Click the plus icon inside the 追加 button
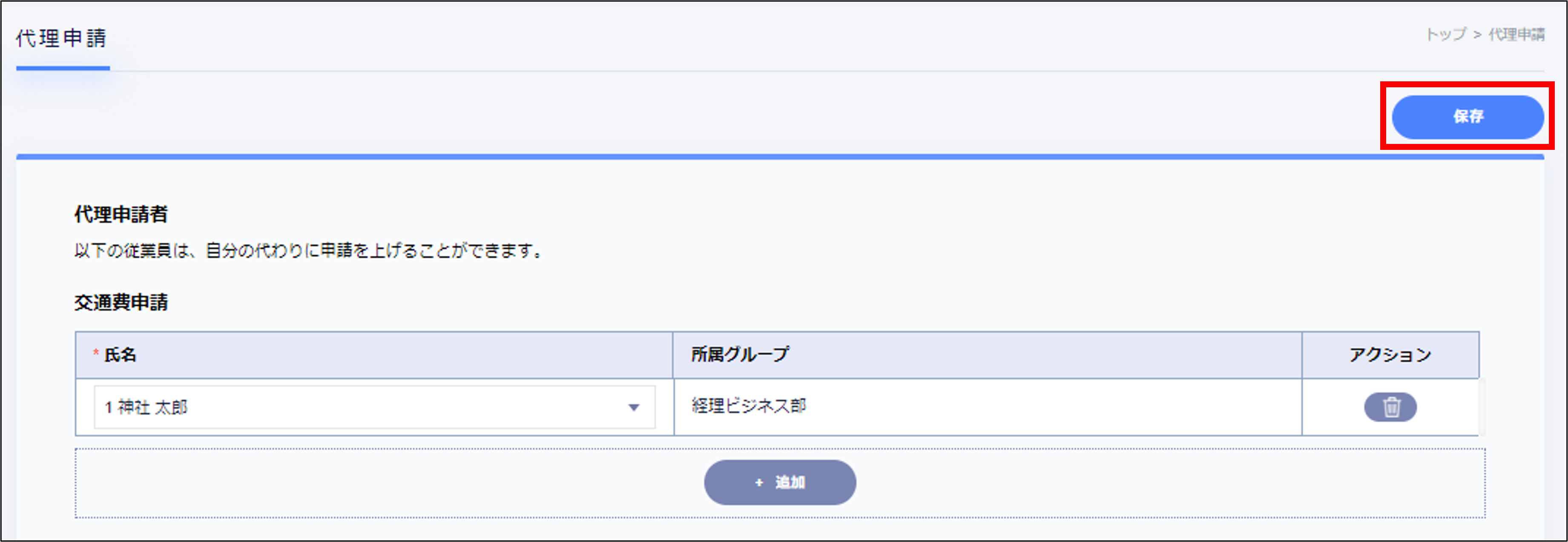Screen dimensions: 1568x542 [x=758, y=482]
